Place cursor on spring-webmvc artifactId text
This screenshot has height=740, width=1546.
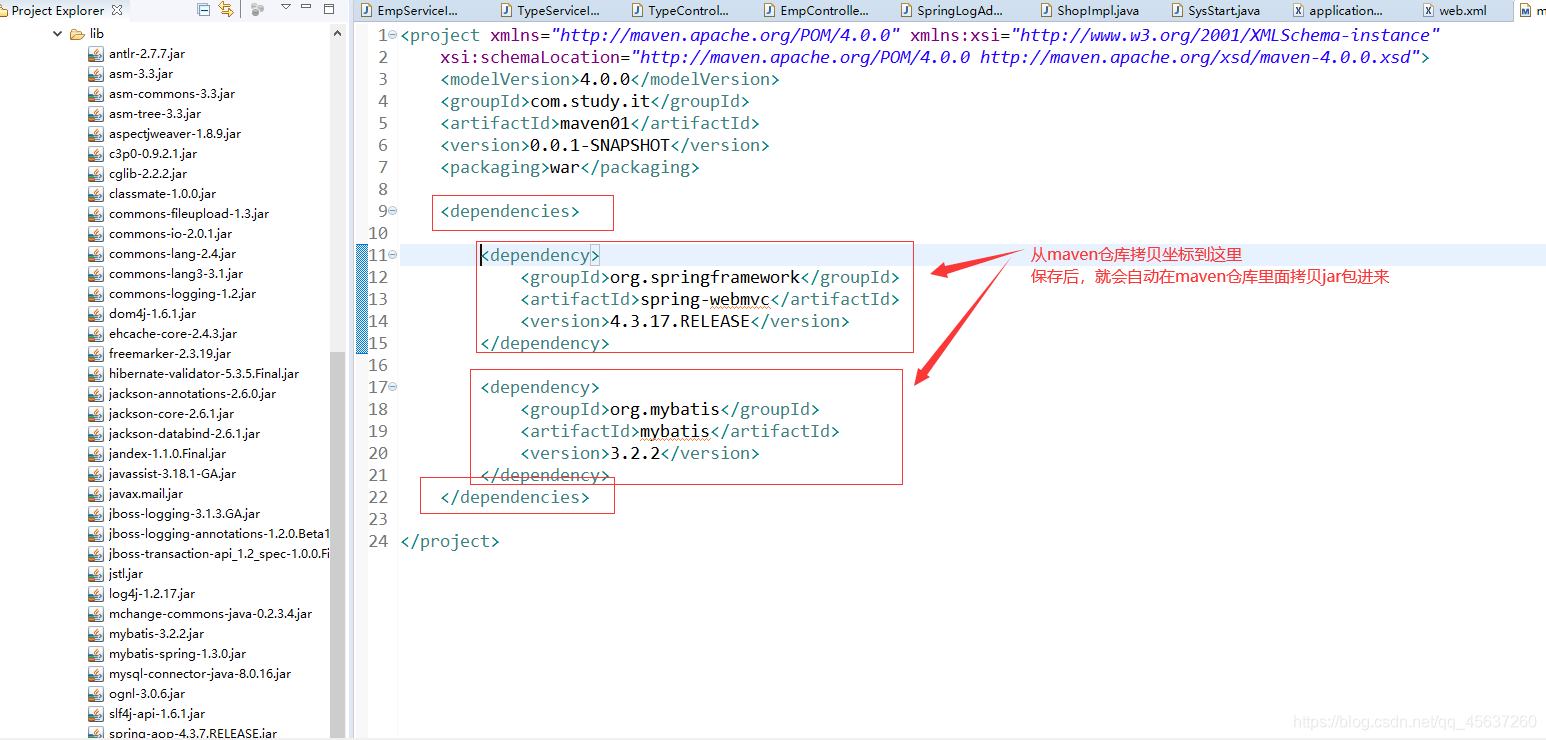coord(705,299)
